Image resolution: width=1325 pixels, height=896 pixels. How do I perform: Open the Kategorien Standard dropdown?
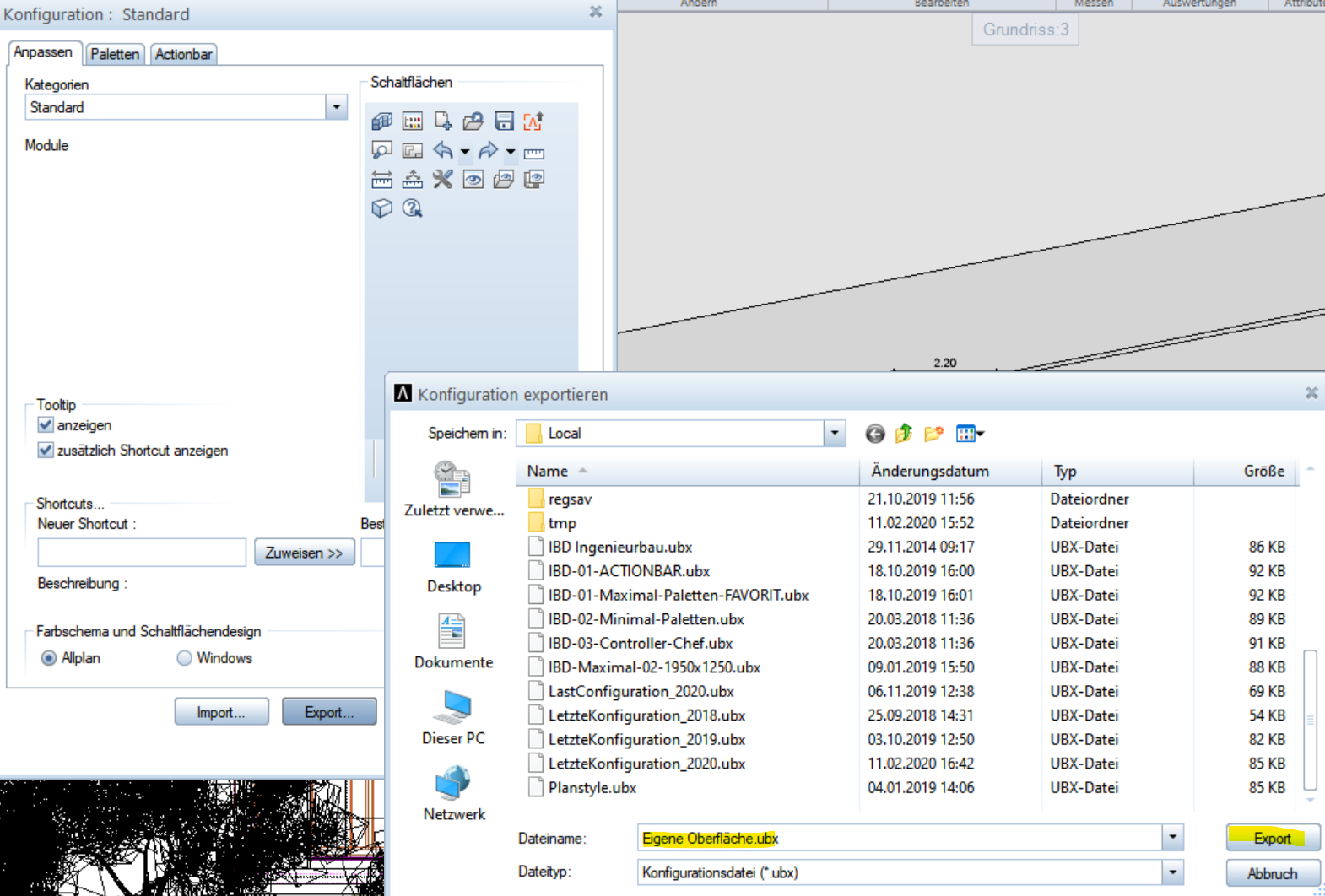pos(336,107)
